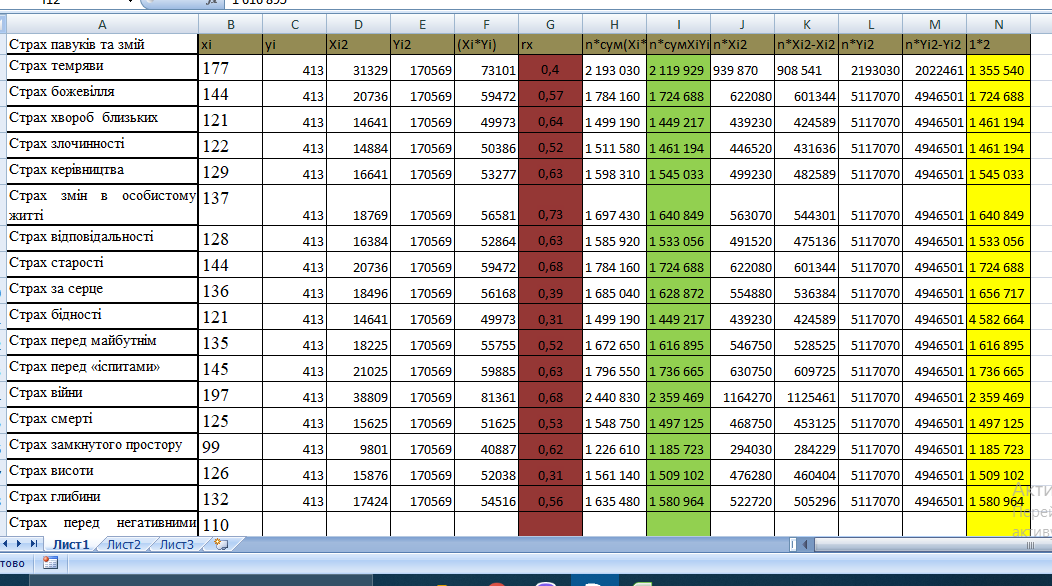Image resolution: width=1052 pixels, height=586 pixels.
Task: Click the 'Страх глибини' cell
Action: click(x=102, y=499)
